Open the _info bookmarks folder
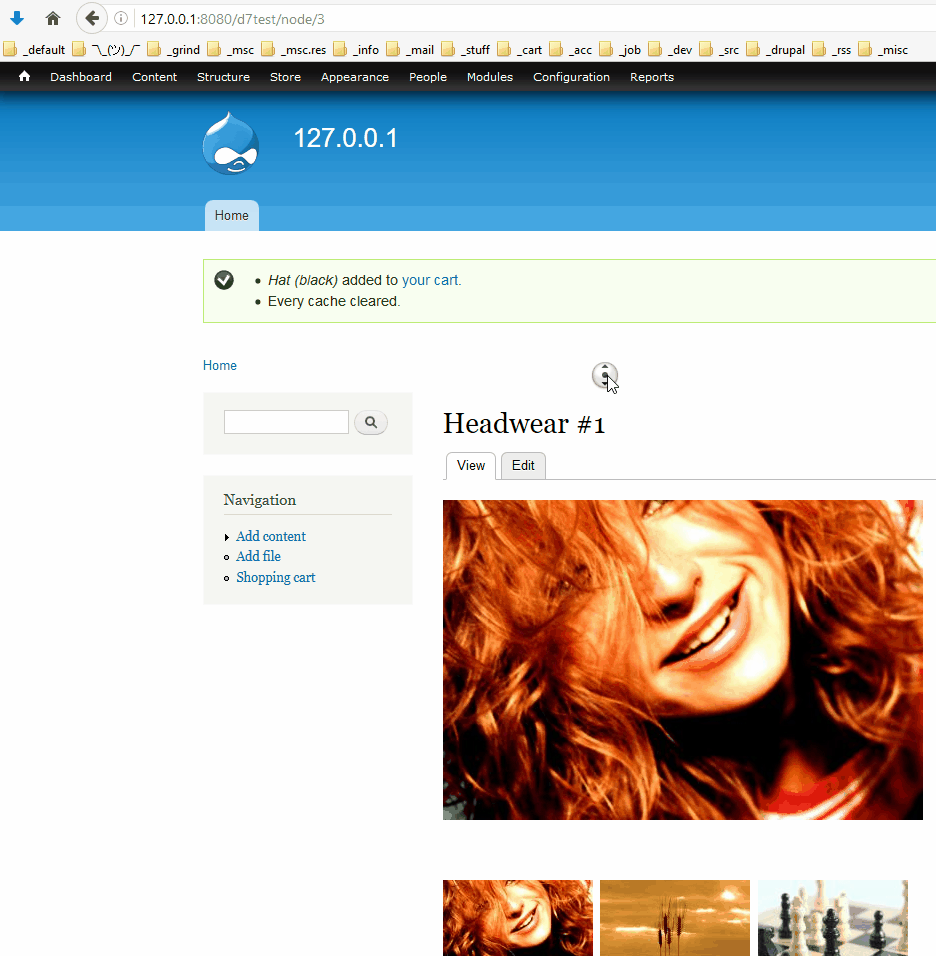Screen dimensions: 936x956 click(x=356, y=50)
